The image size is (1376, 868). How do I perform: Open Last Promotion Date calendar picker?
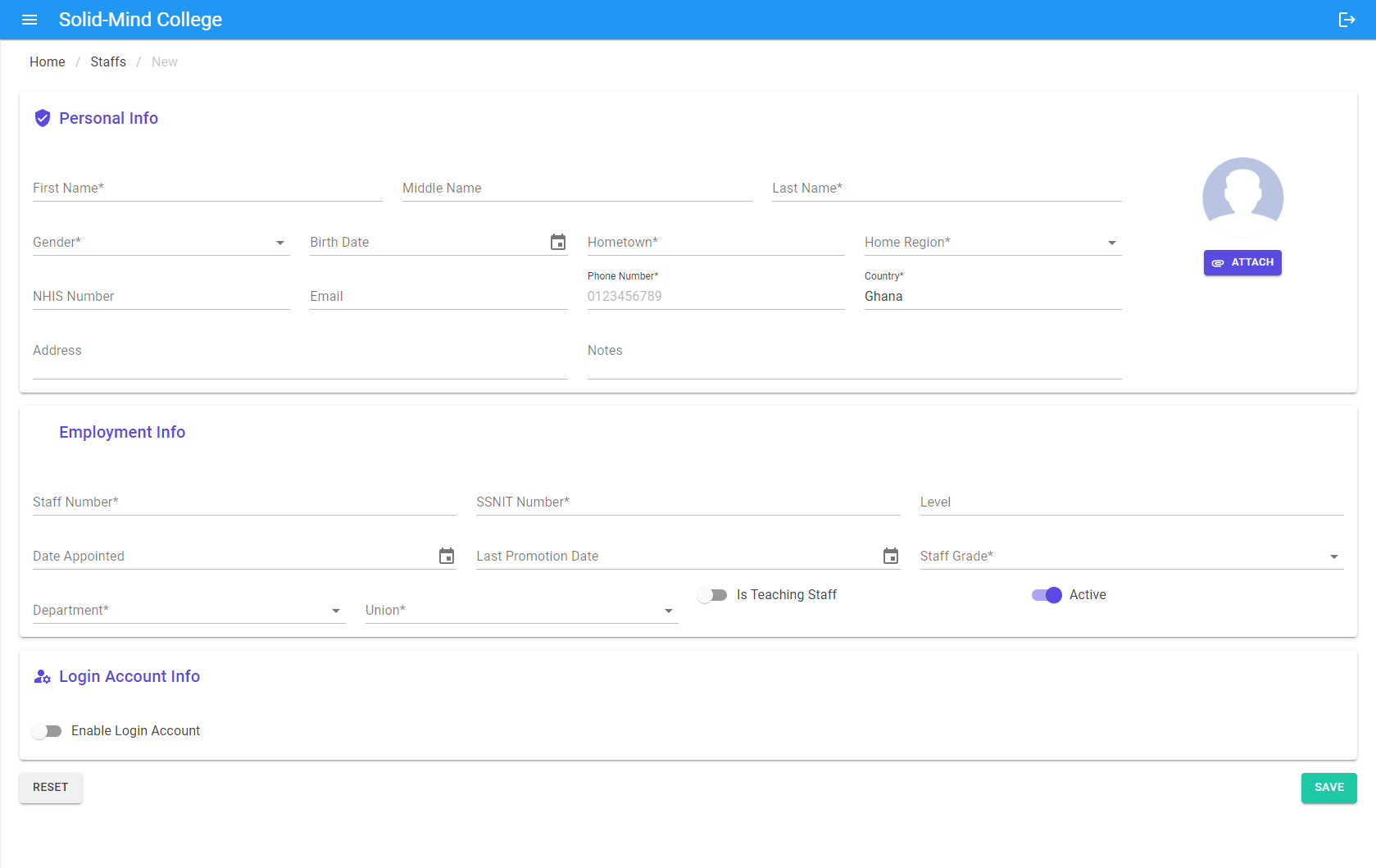tap(891, 557)
